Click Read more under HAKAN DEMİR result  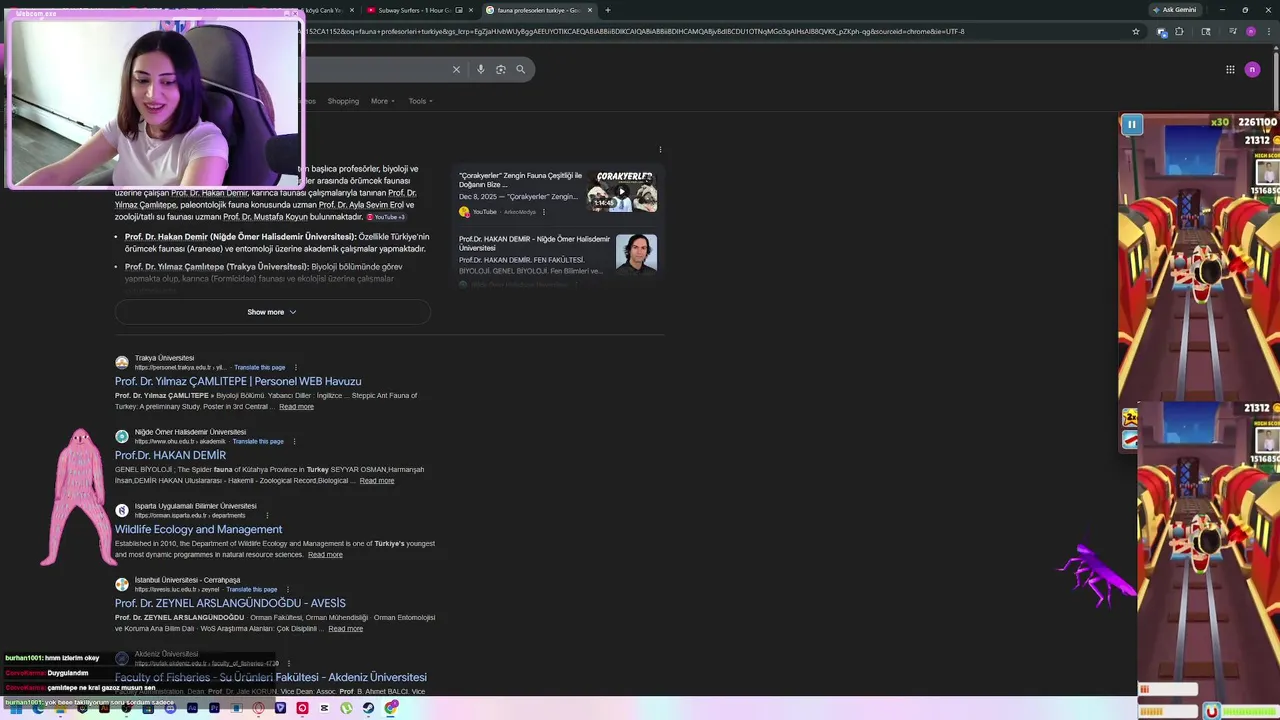[x=377, y=481]
